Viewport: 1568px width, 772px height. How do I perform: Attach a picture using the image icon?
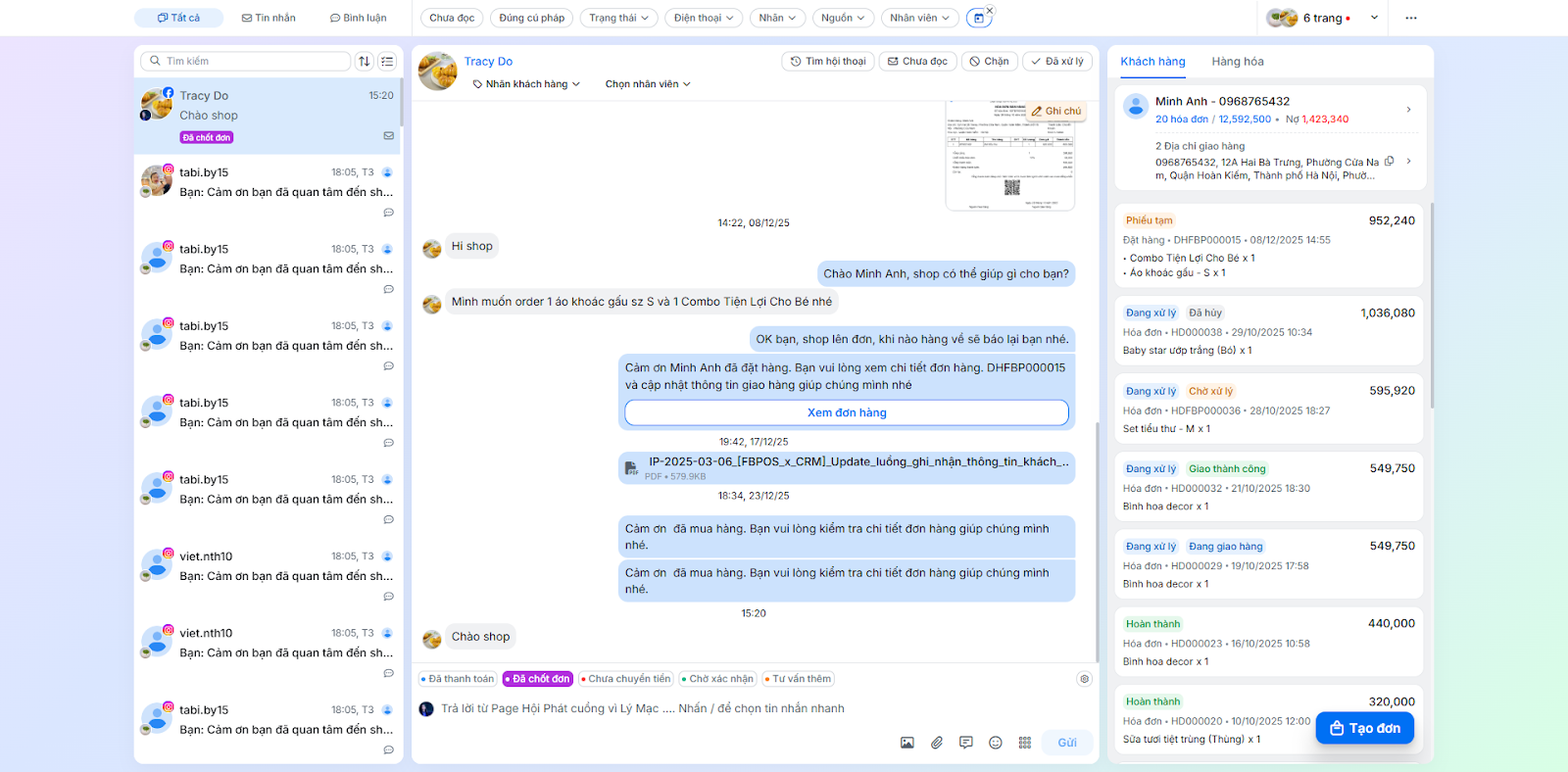coord(907,743)
